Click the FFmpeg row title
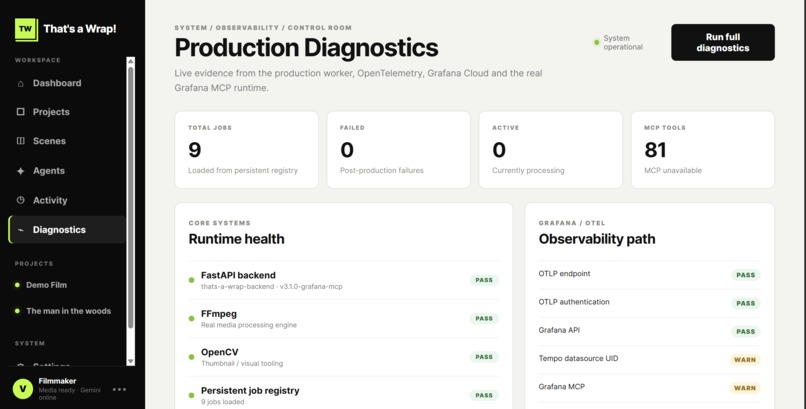This screenshot has height=409, width=806. (x=219, y=314)
